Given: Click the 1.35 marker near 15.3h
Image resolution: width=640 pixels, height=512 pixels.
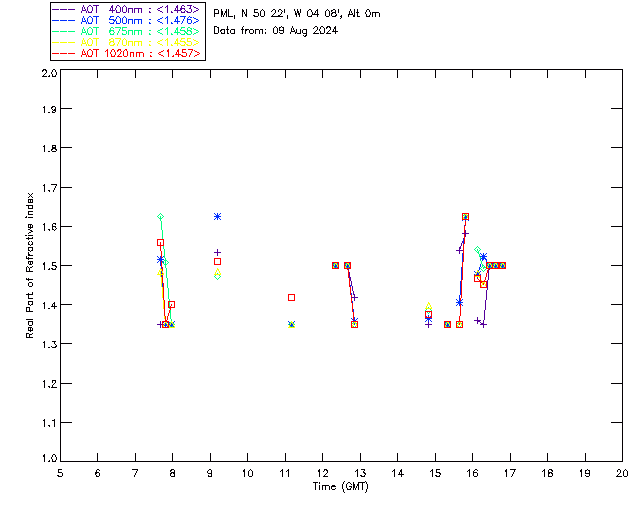Looking at the screenshot, I should pyautogui.click(x=447, y=324).
